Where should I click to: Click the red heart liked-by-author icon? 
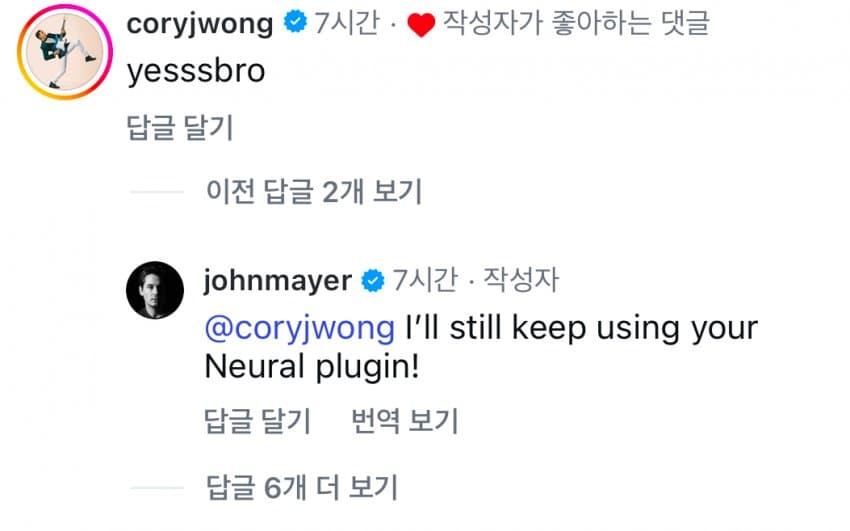(x=421, y=25)
